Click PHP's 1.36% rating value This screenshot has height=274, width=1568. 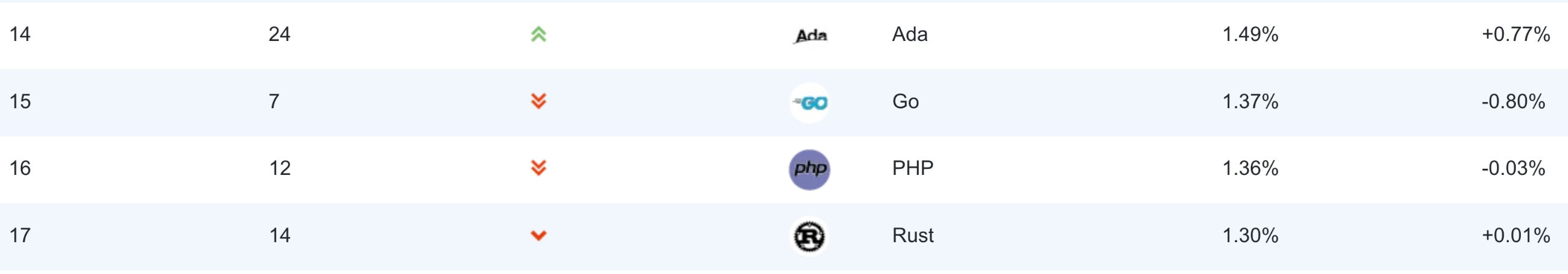(1250, 168)
